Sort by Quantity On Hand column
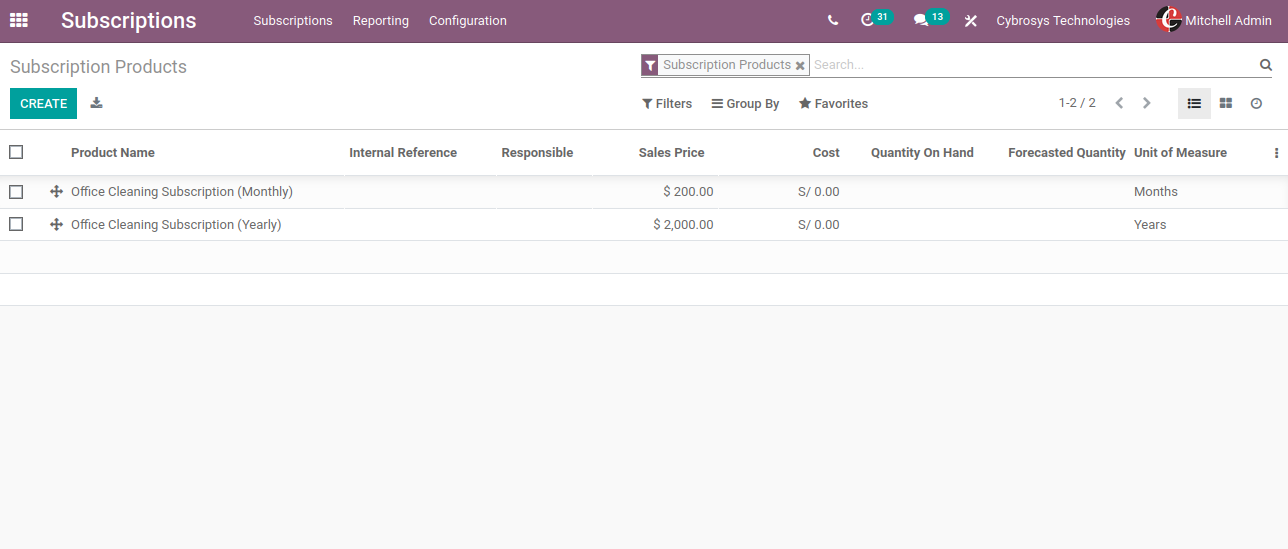The height and width of the screenshot is (549, 1288). (x=922, y=153)
